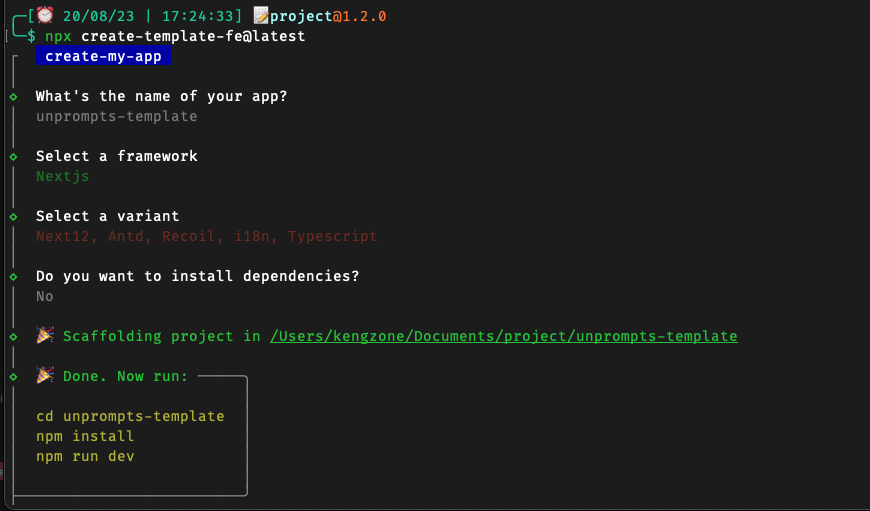The image size is (870, 511).
Task: Click the @1.2.0 version label in prompt
Action: coord(360,16)
